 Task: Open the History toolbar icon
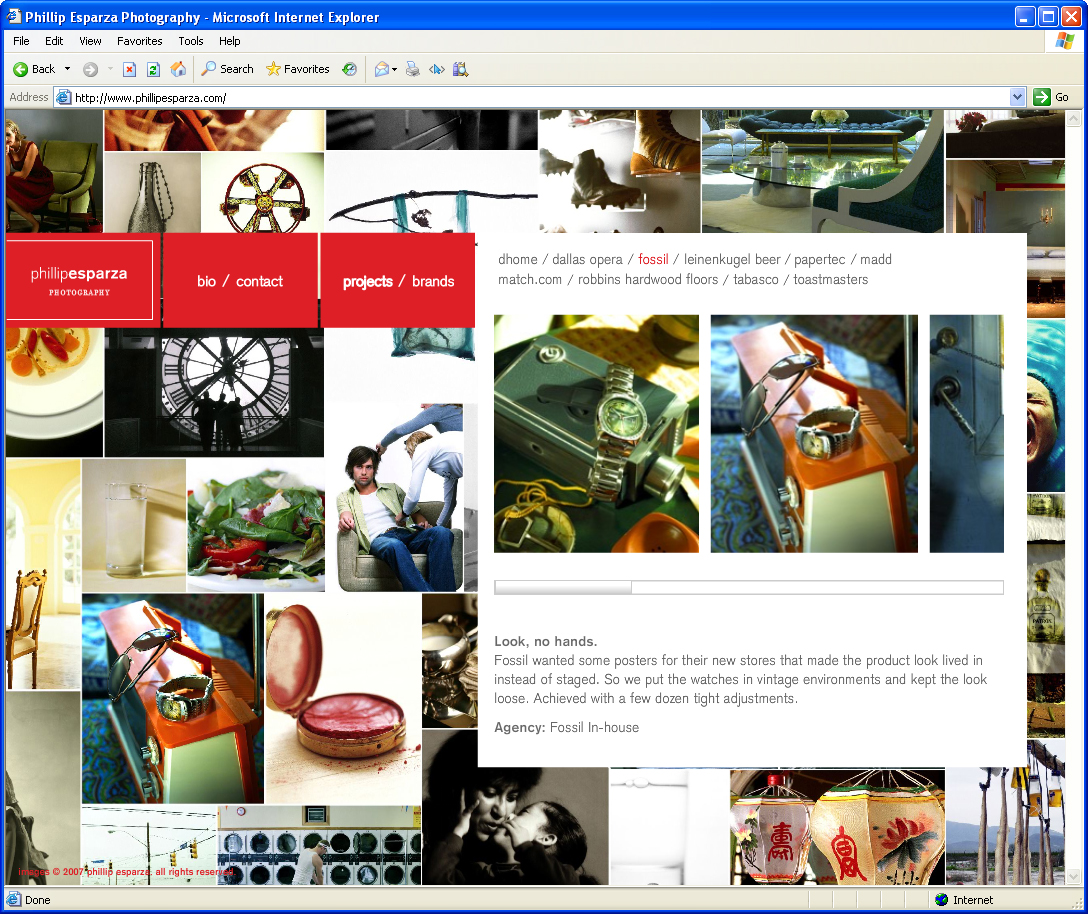(349, 69)
